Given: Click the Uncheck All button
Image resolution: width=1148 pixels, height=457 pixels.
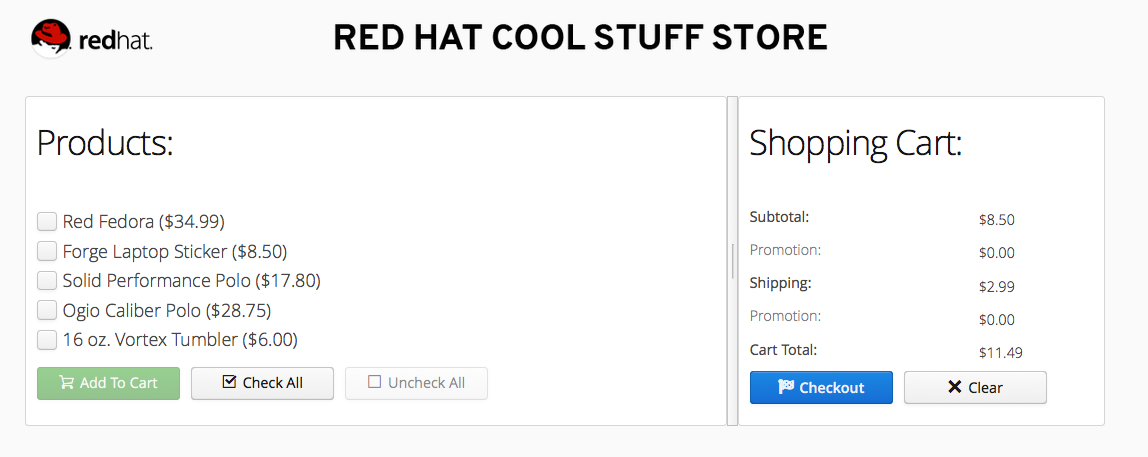Looking at the screenshot, I should [416, 383].
